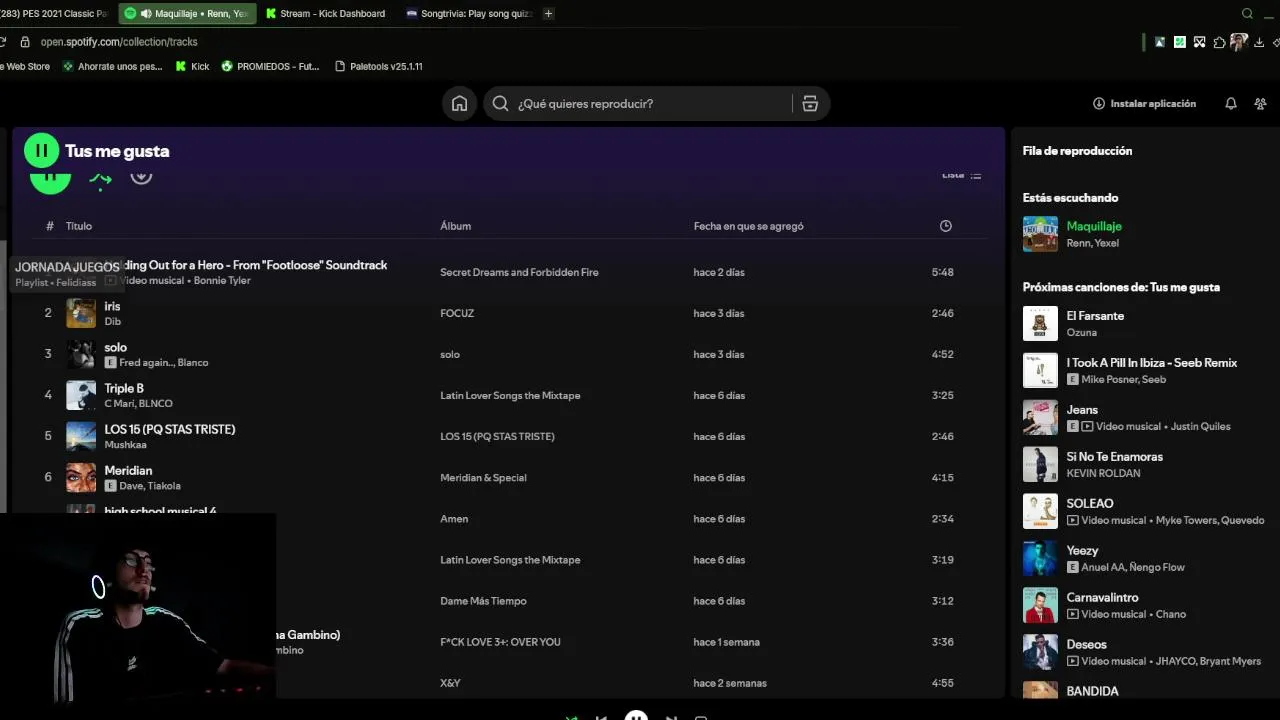Open the browser tab search magnifier
The height and width of the screenshot is (720, 1280).
1247,13
